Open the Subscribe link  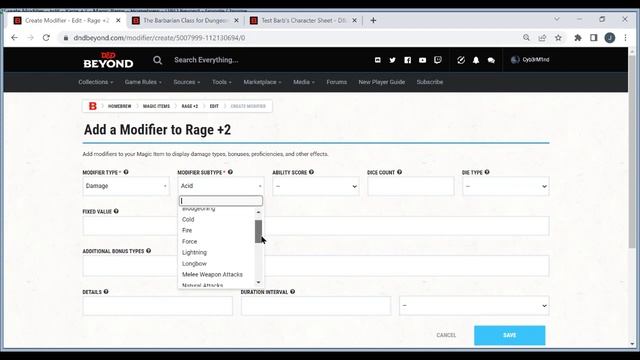[430, 82]
